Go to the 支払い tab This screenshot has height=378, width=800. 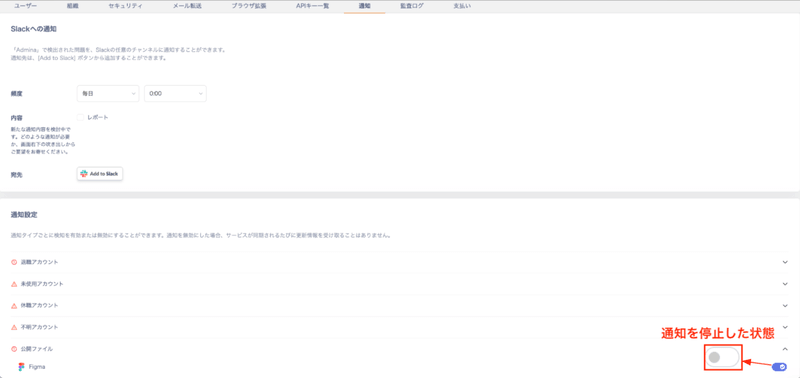[462, 7]
